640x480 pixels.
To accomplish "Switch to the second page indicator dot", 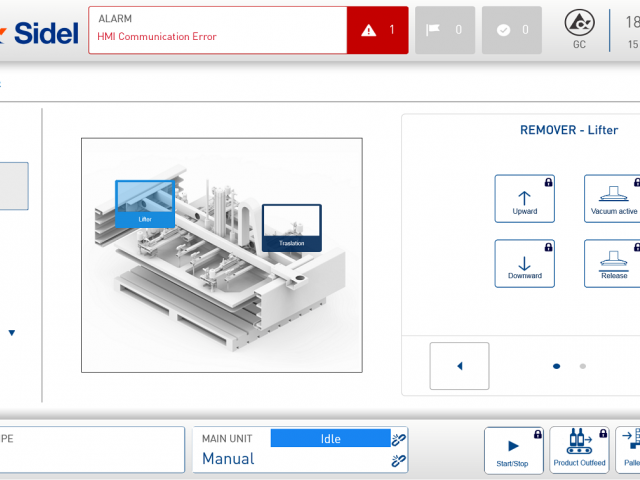I will pos(583,366).
